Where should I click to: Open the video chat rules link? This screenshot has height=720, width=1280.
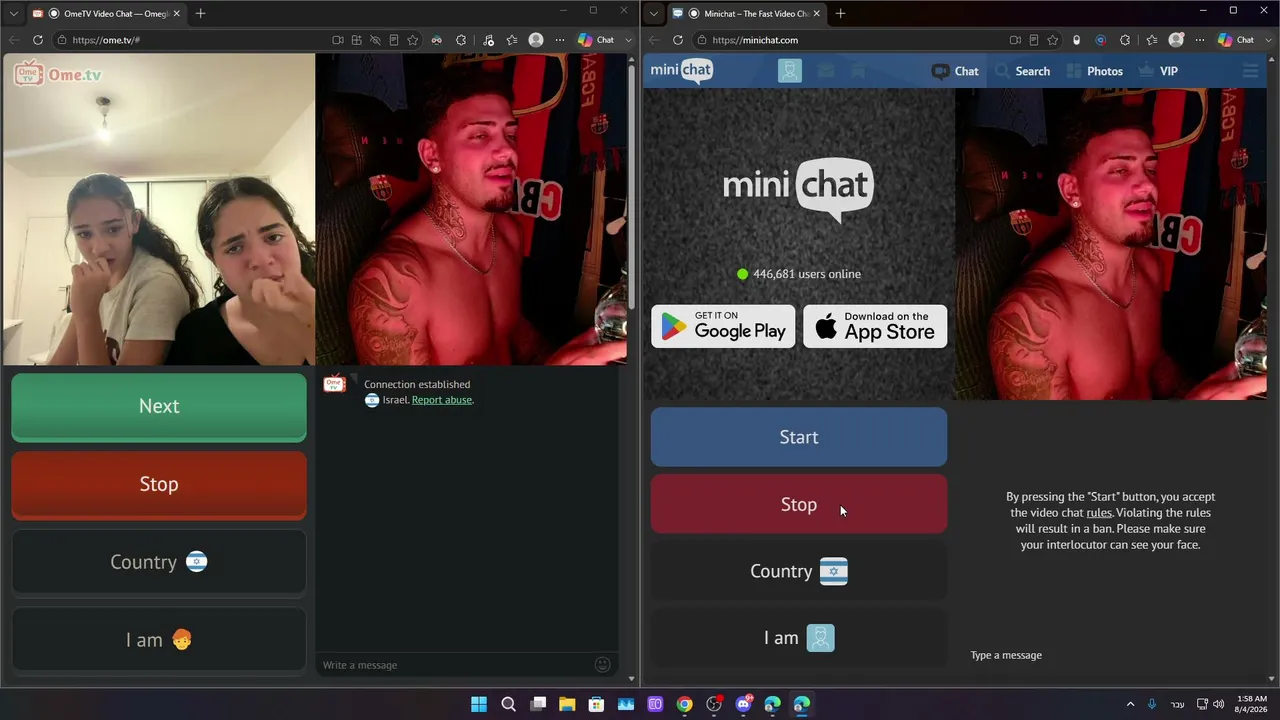coord(1099,513)
